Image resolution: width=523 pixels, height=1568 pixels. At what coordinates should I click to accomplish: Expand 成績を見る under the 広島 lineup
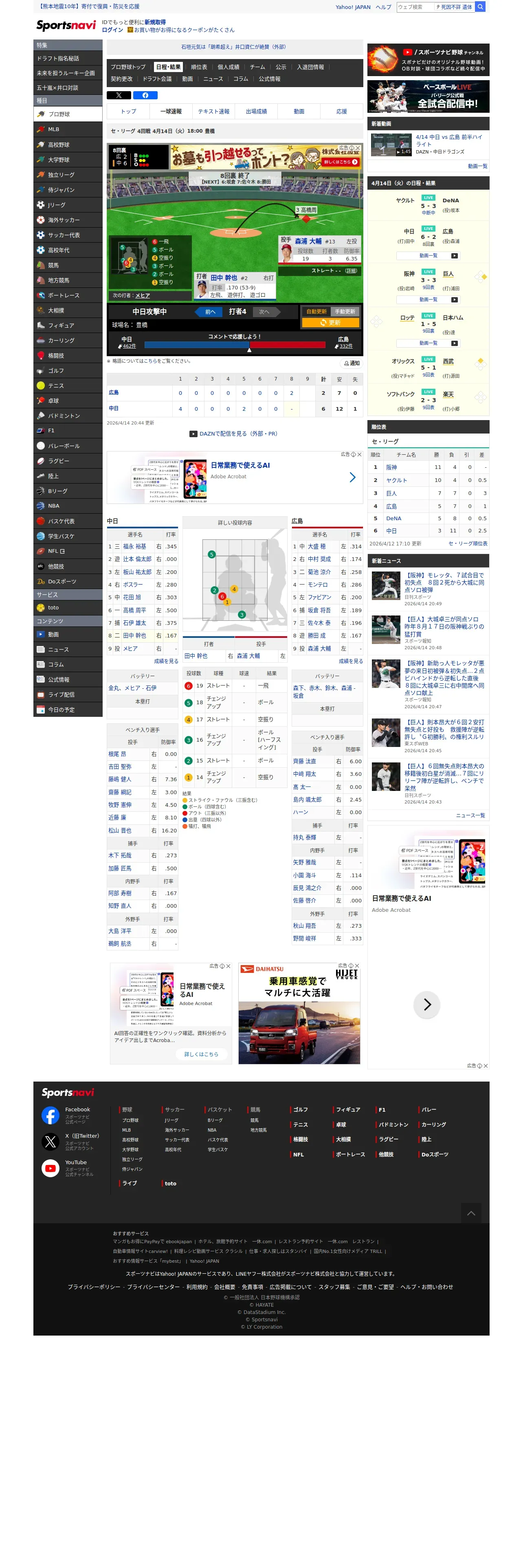351,661
